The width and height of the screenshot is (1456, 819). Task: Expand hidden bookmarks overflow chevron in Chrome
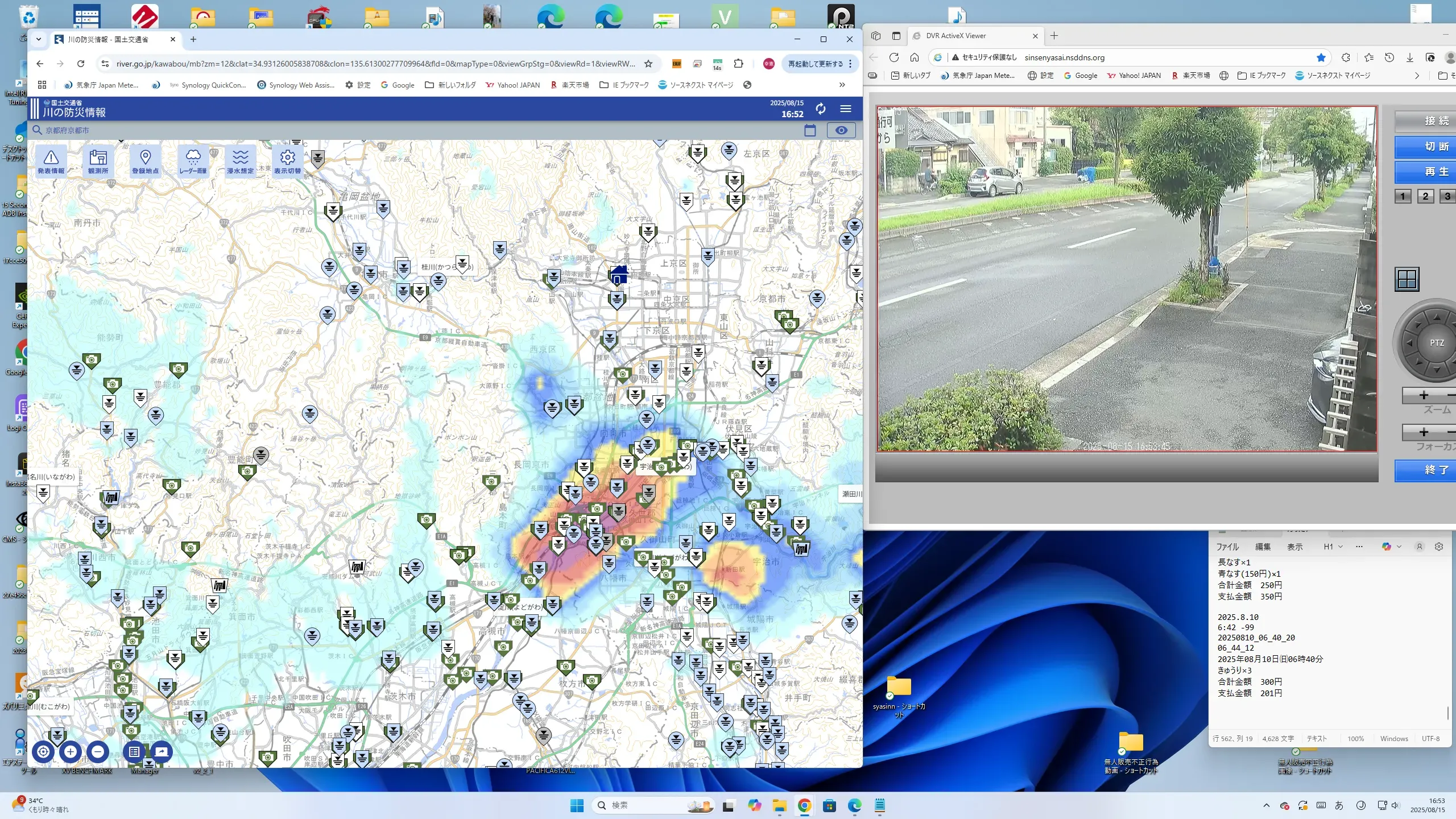842,85
